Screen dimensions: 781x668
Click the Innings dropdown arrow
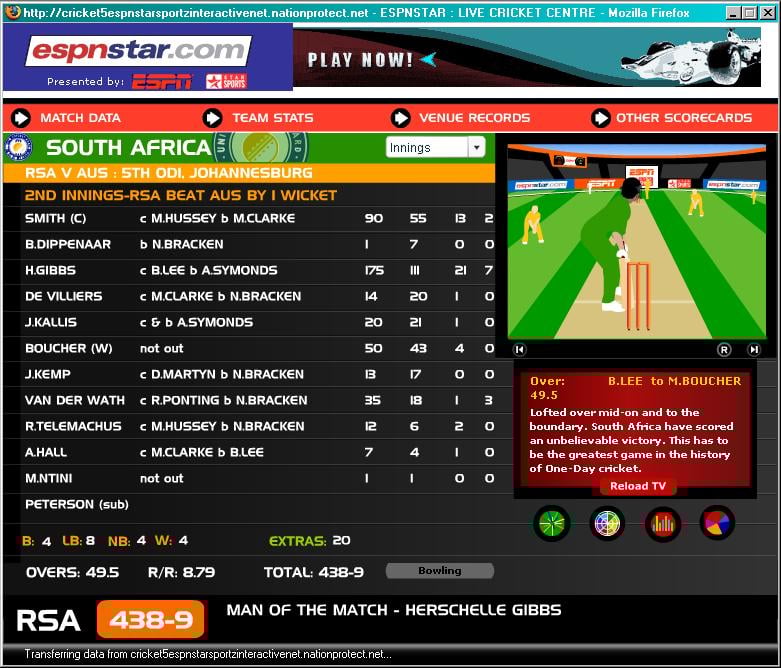[x=477, y=147]
